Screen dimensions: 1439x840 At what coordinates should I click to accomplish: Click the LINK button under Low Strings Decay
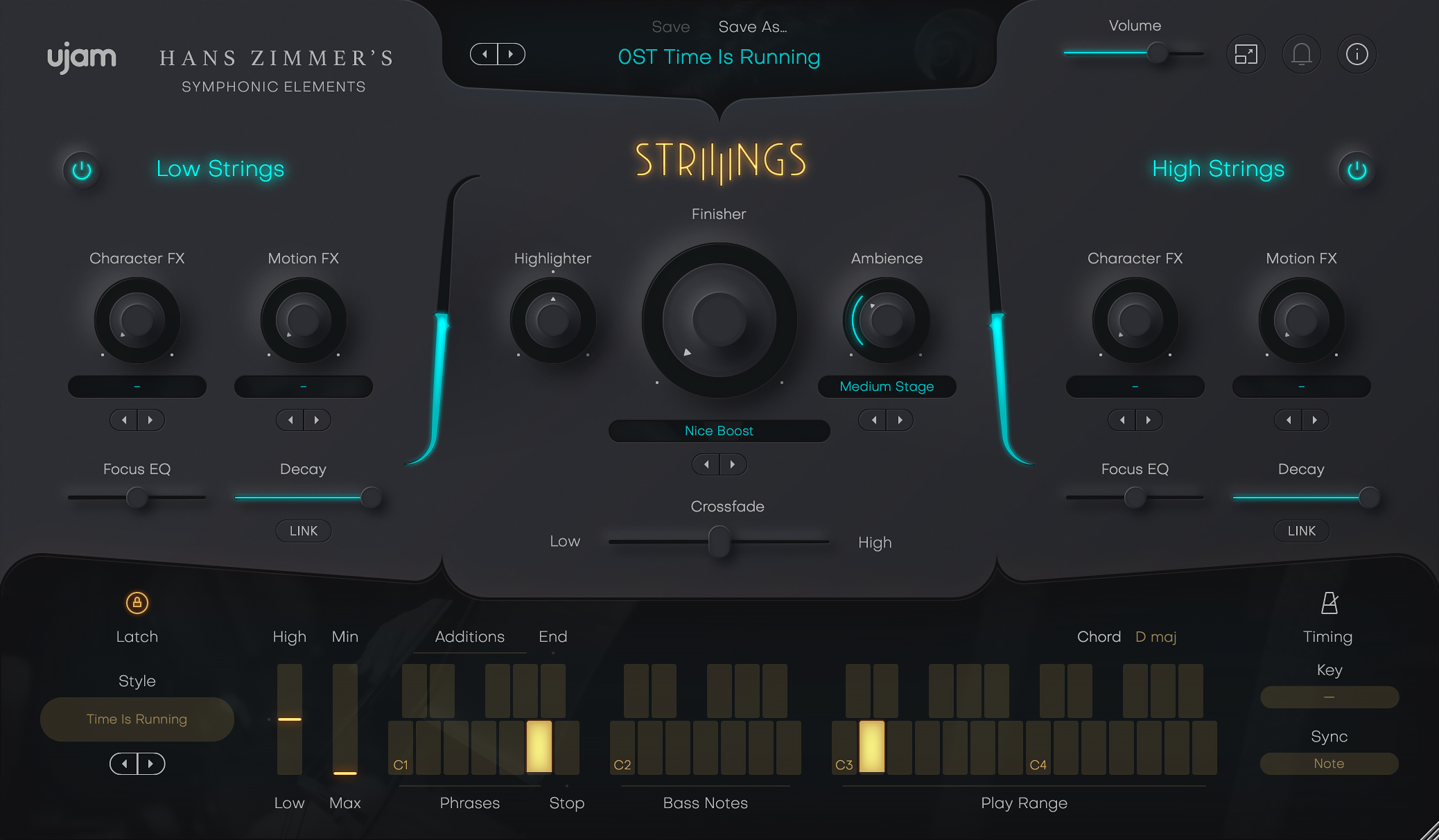coord(303,531)
